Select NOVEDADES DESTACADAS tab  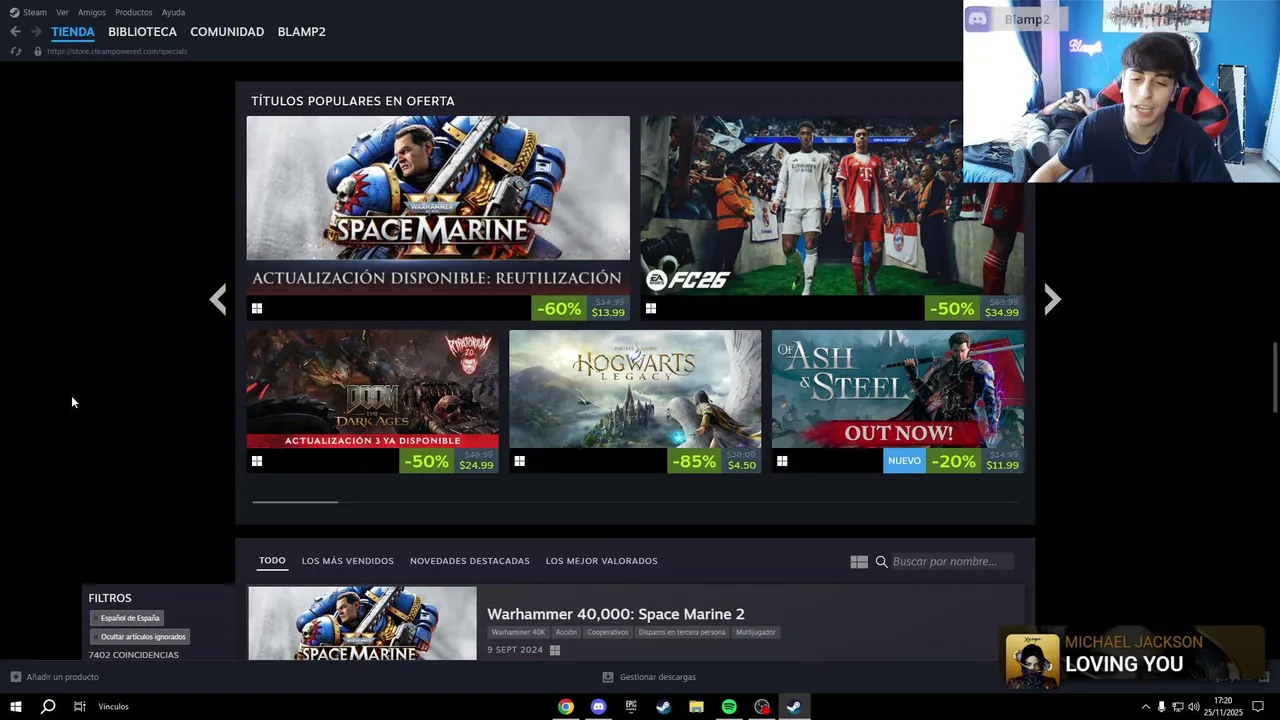(x=469, y=561)
